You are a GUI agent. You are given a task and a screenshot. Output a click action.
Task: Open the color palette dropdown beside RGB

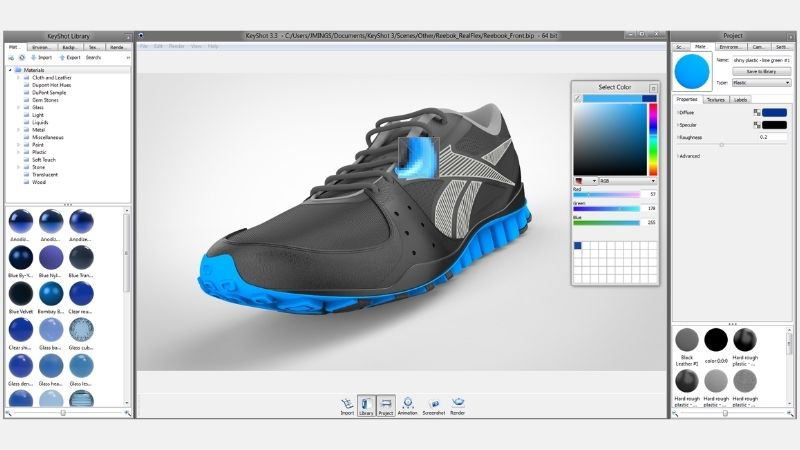point(585,181)
